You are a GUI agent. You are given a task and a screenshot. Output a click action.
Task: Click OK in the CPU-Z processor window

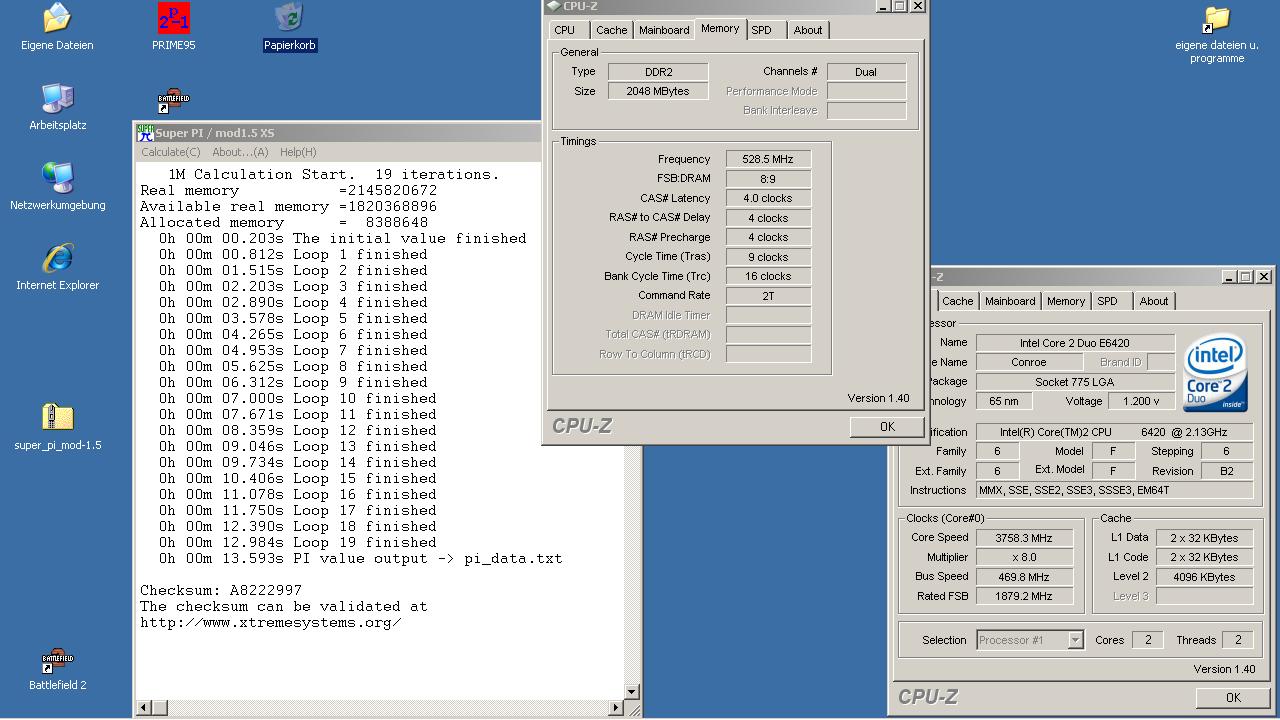coord(1233,698)
